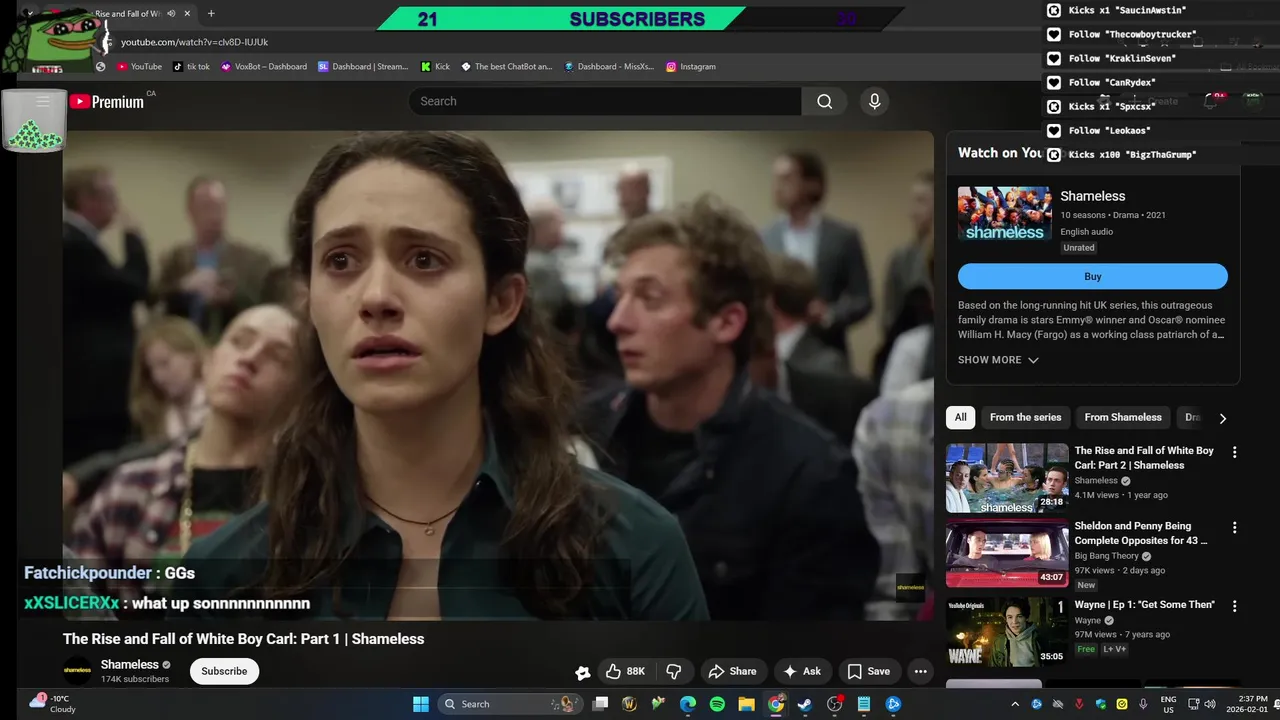Image resolution: width=1280 pixels, height=720 pixels.
Task: Open World of Warcraft taskbar icon
Action: [x=629, y=704]
